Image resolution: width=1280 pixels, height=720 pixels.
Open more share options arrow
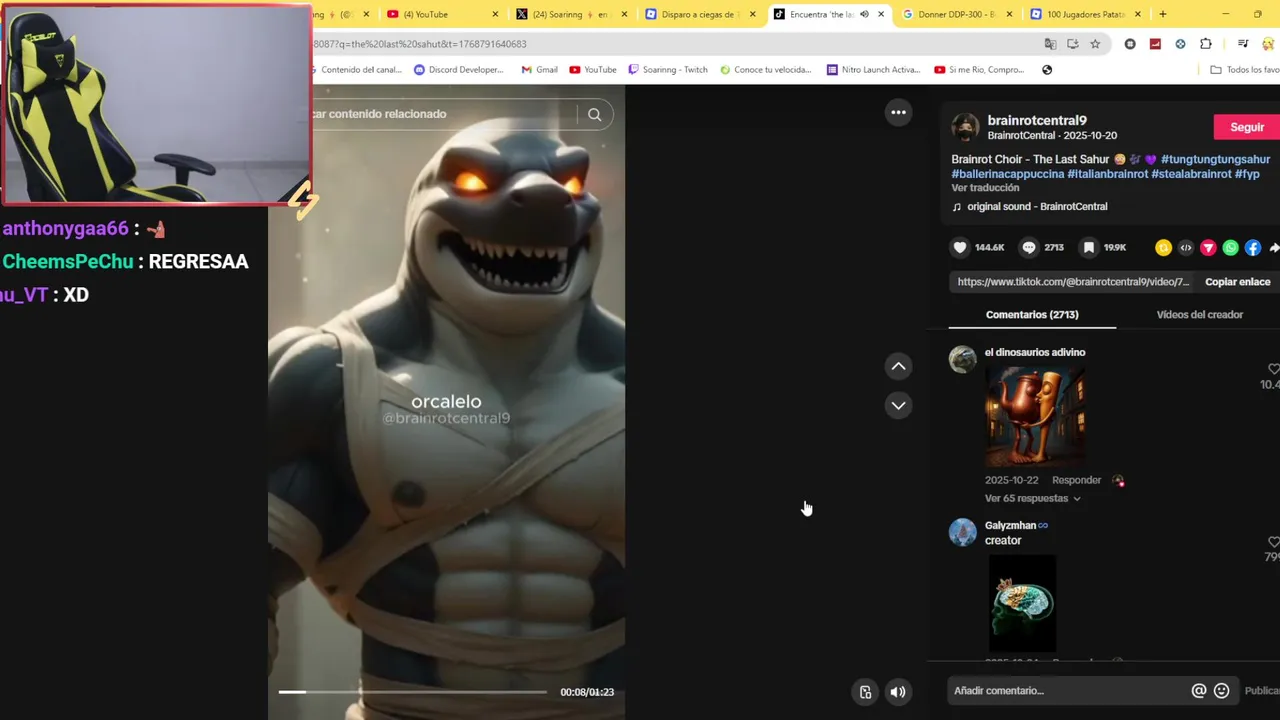click(x=1274, y=248)
